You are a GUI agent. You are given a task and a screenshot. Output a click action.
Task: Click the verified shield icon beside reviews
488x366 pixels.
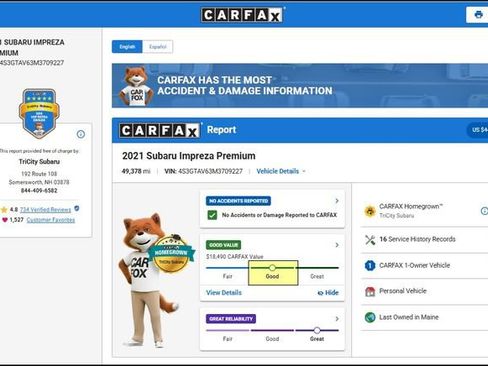click(77, 209)
